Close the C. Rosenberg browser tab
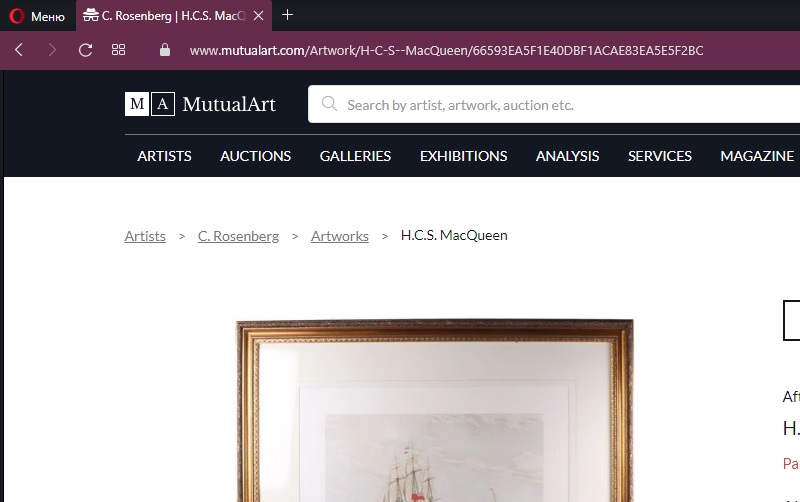800x502 pixels. coord(259,16)
